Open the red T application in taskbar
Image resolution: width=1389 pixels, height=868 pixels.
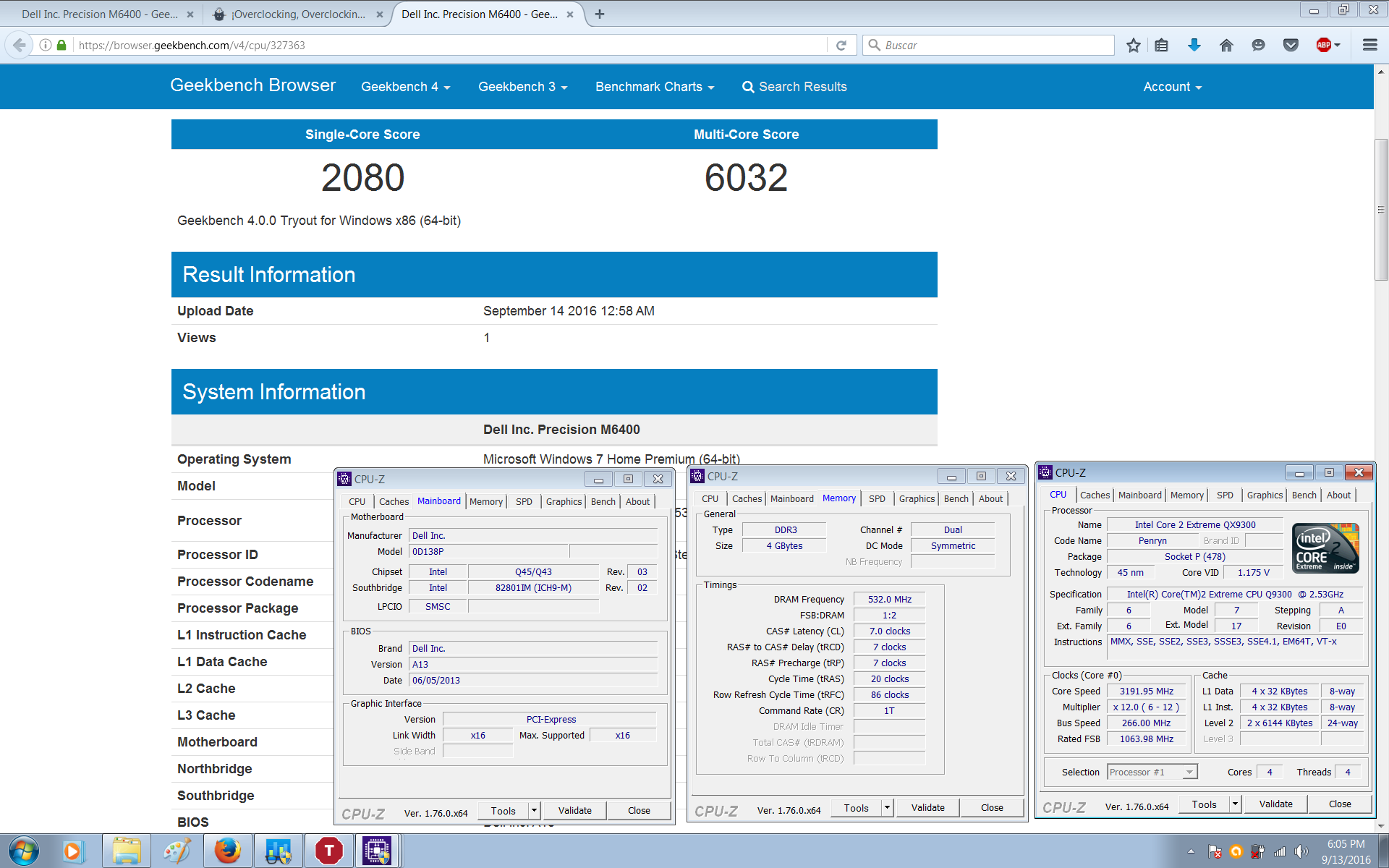(x=329, y=851)
